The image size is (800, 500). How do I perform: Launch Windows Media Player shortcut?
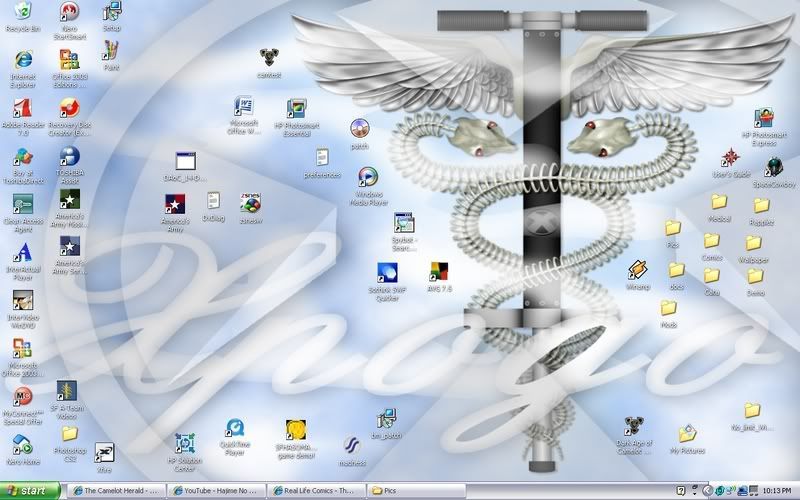(368, 177)
